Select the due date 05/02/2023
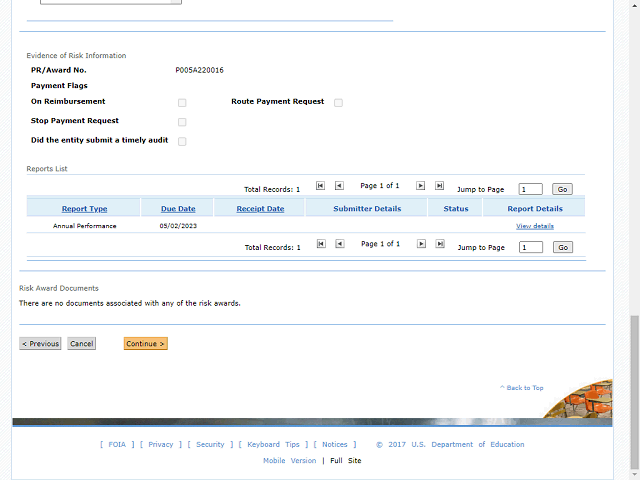The image size is (640, 480). point(178,226)
